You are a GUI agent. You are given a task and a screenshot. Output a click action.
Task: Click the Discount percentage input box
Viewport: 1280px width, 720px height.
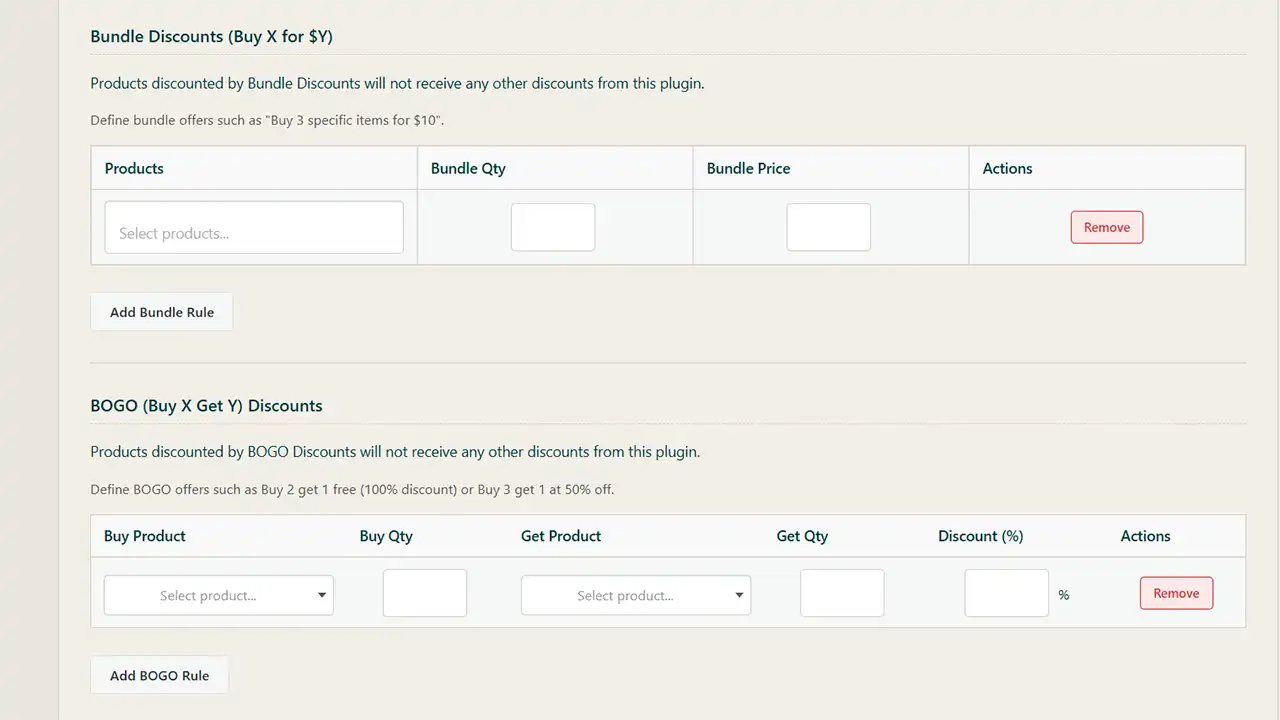[1006, 594]
